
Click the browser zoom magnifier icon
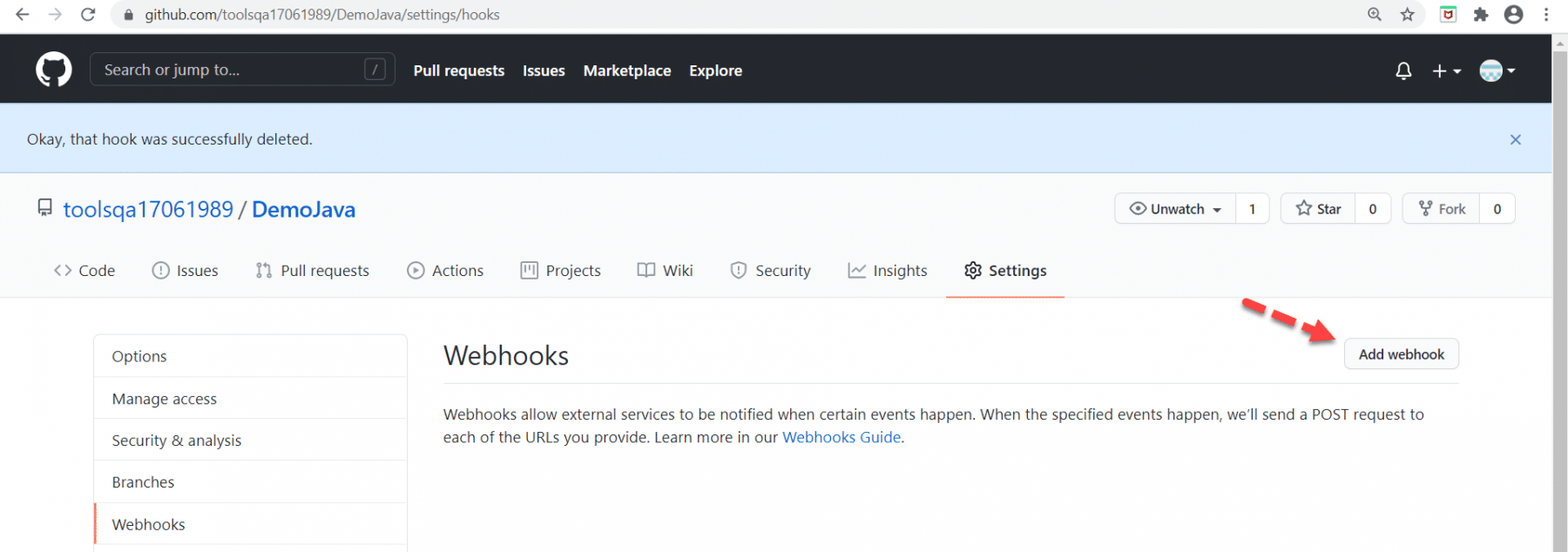tap(1375, 15)
